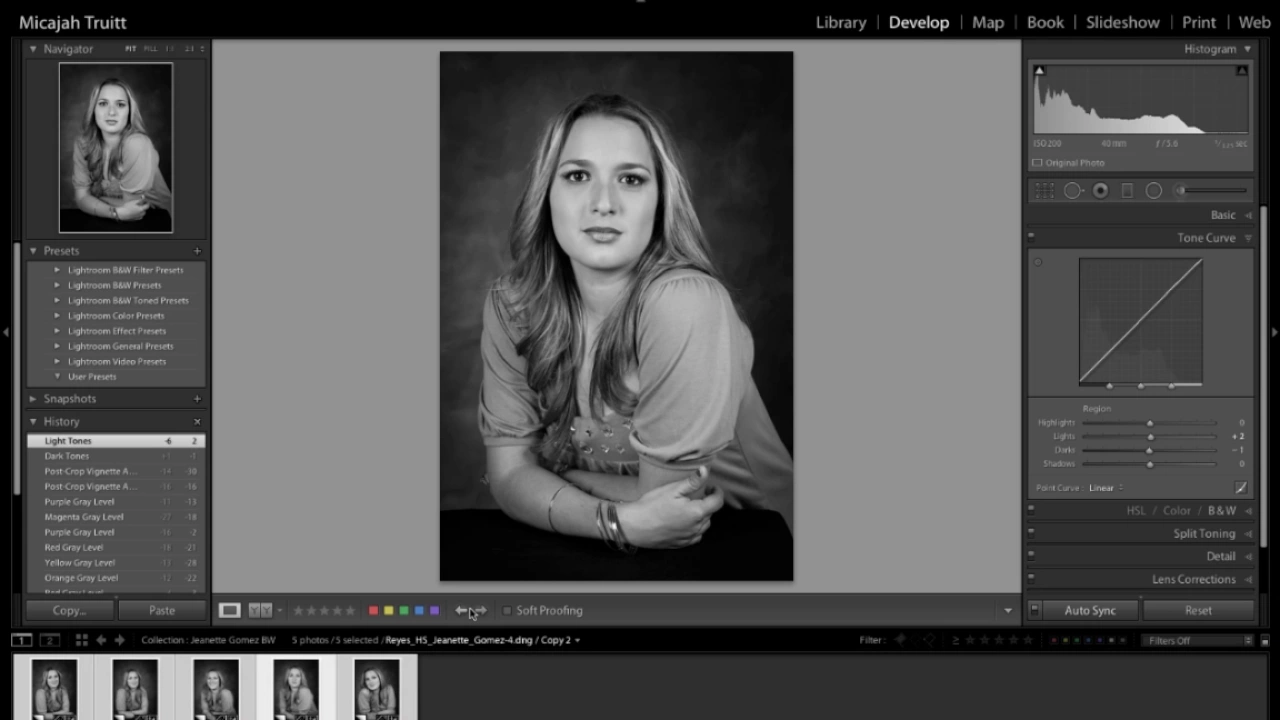Image resolution: width=1280 pixels, height=720 pixels.
Task: Open the Print module
Action: 1199,22
